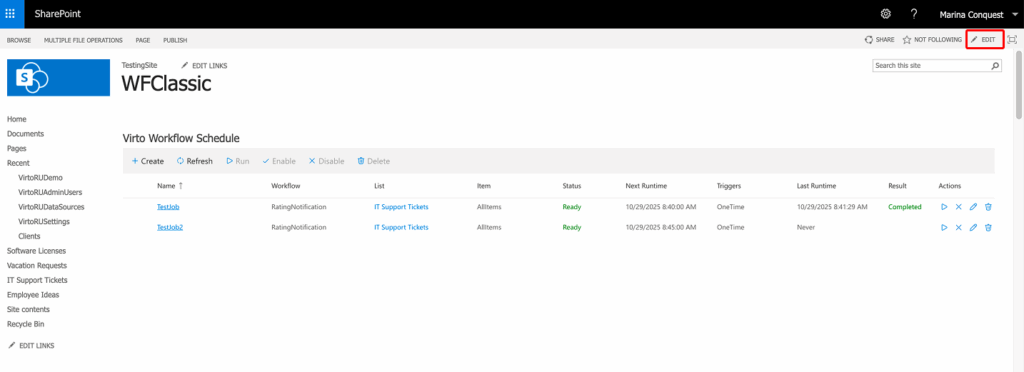Open VirtoRUDemo under Recent
Image resolution: width=1024 pixels, height=372 pixels.
(x=40, y=178)
